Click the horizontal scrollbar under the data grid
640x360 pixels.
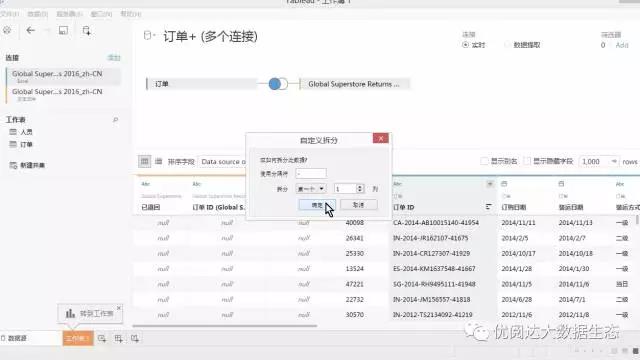tap(225, 326)
